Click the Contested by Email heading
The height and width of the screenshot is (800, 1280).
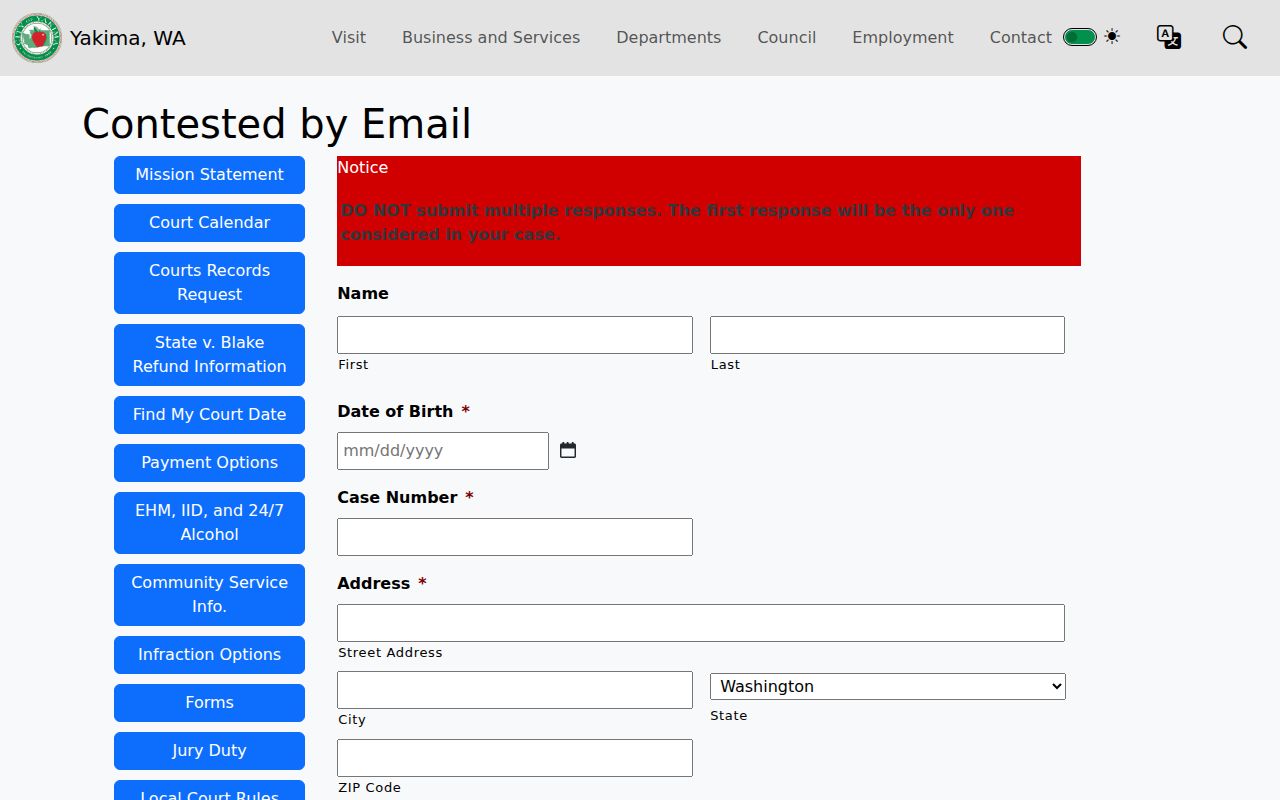[277, 124]
